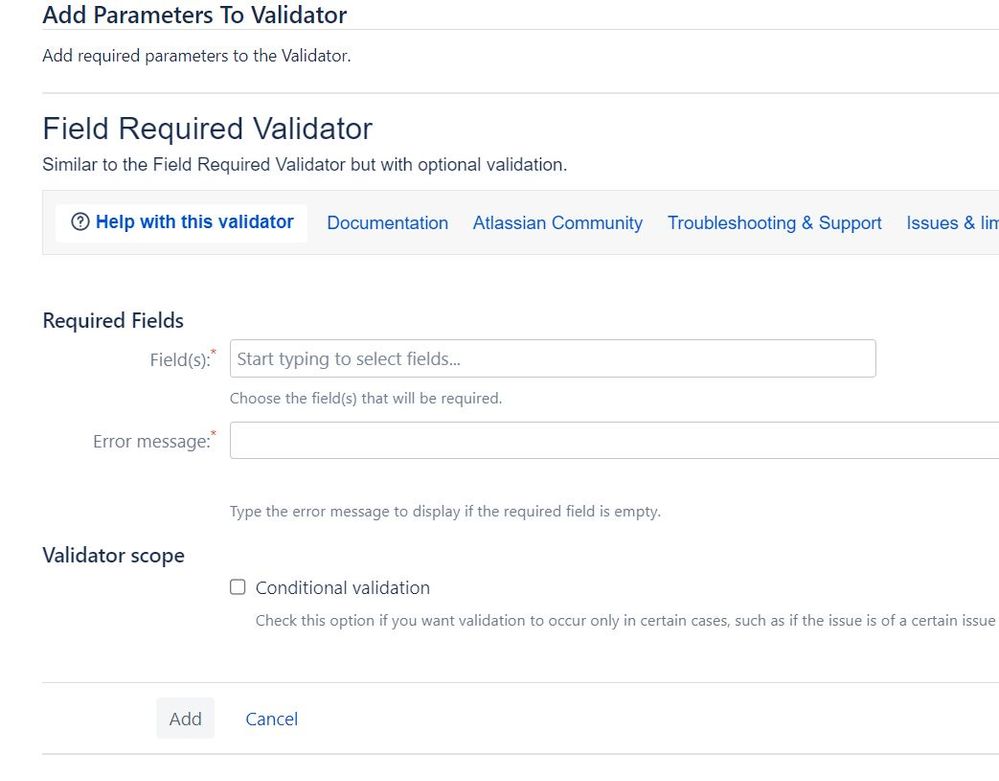Image resolution: width=999 pixels, height=781 pixels.
Task: Switch to the Documentation tab
Action: [387, 223]
